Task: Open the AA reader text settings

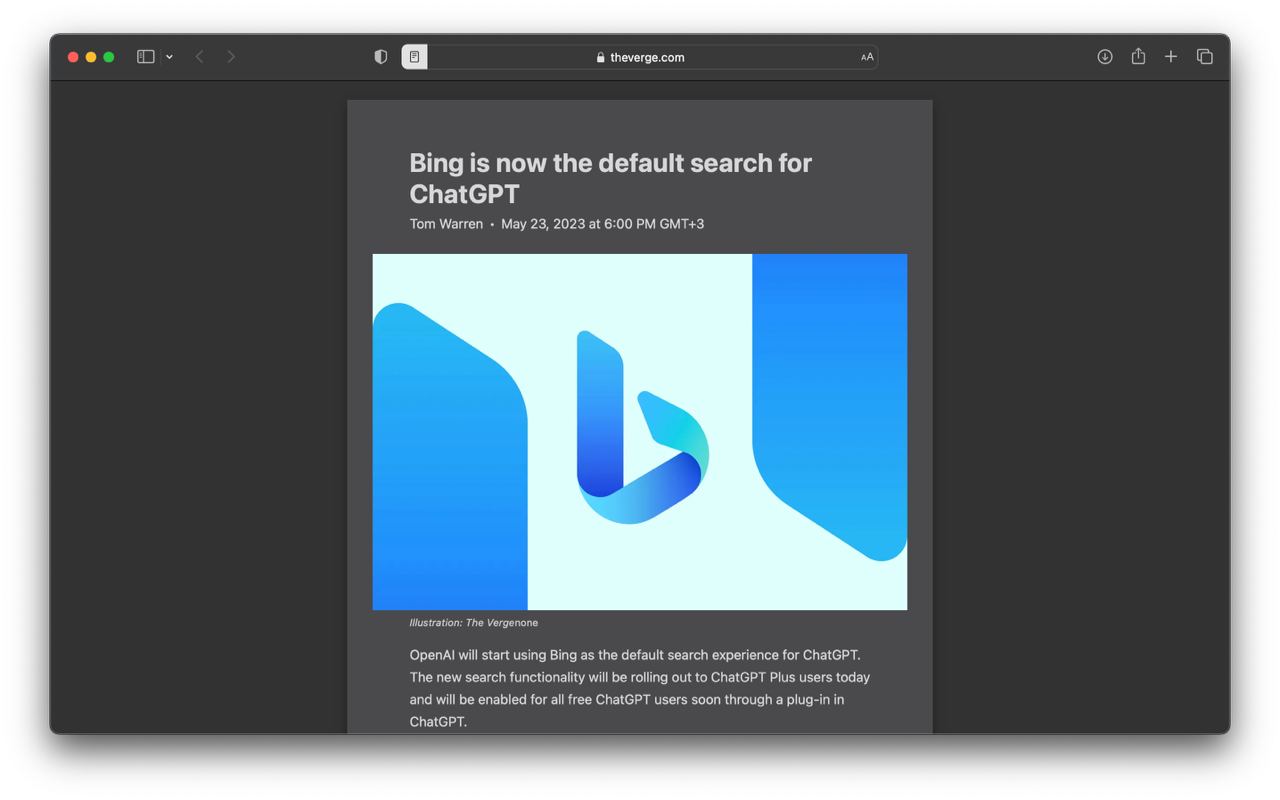Action: [867, 57]
